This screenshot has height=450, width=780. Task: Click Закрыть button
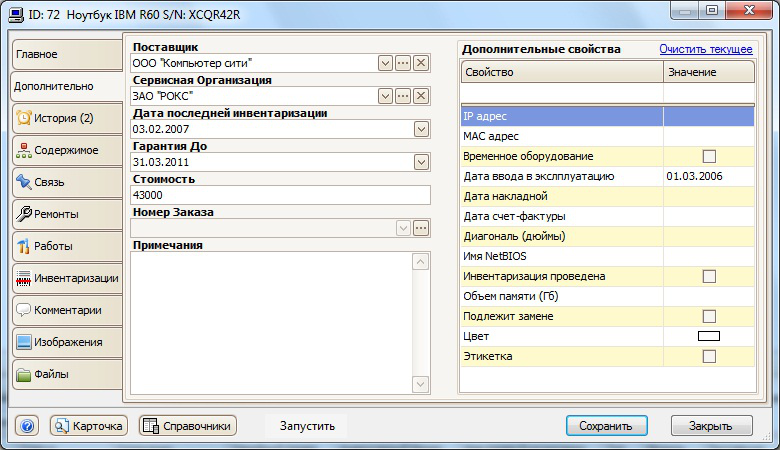711,426
